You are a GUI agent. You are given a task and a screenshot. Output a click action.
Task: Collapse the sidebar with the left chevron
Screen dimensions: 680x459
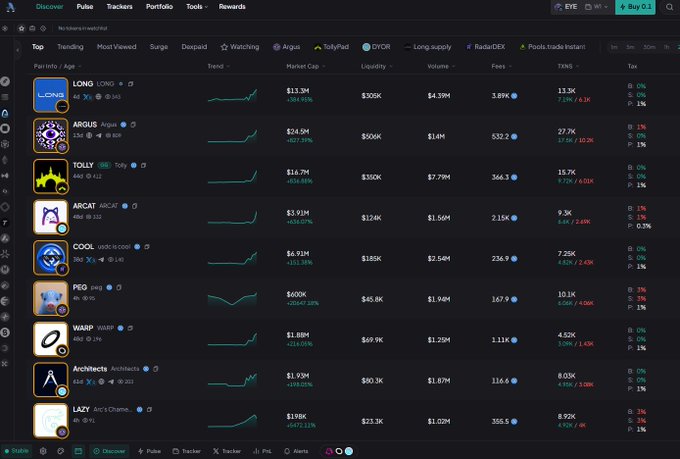coord(18,50)
